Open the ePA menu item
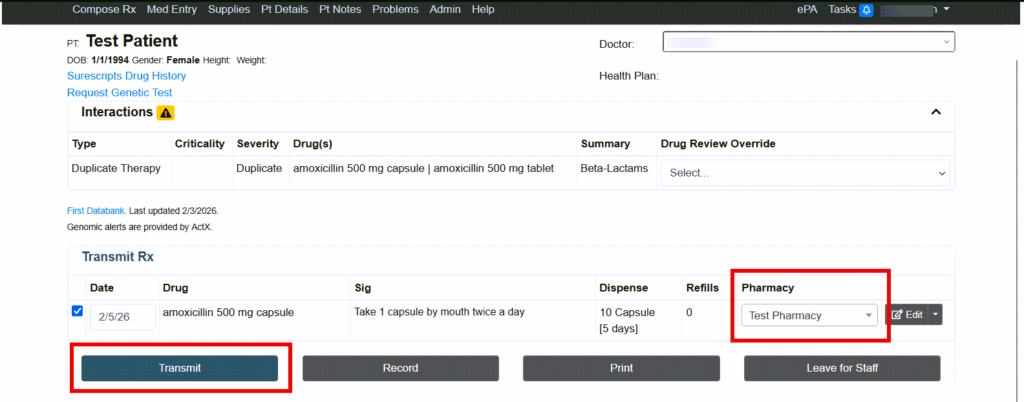This screenshot has height=402, width=1024. [x=808, y=10]
